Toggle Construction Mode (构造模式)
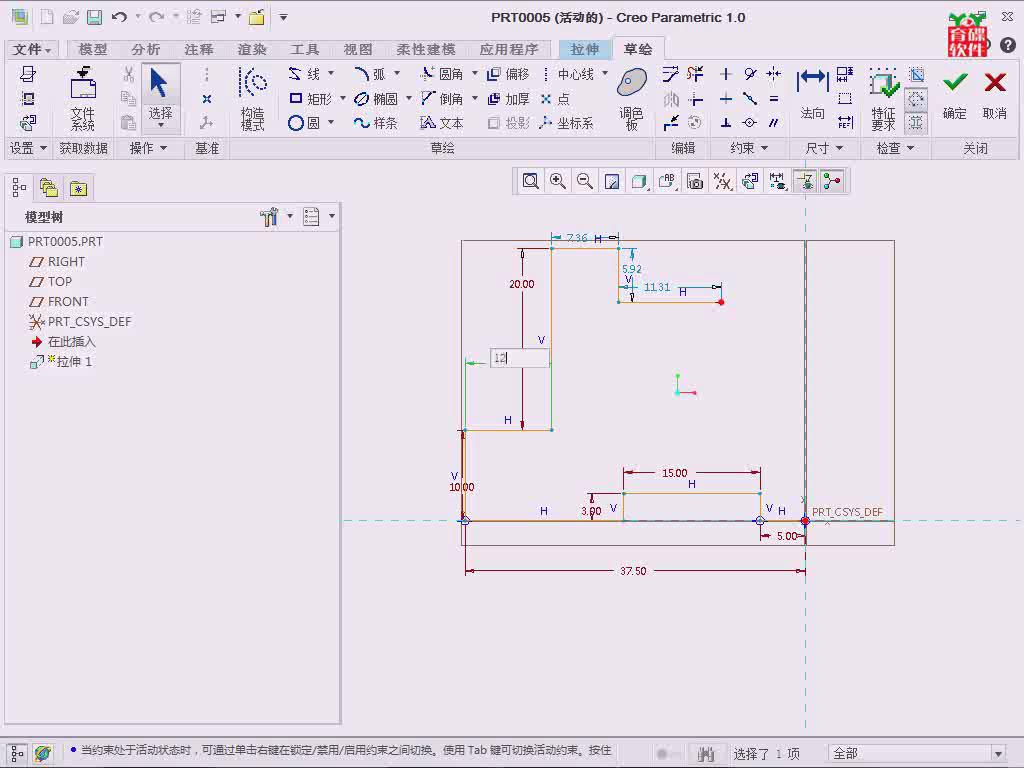Screen dimensions: 1024x768 tap(253, 98)
